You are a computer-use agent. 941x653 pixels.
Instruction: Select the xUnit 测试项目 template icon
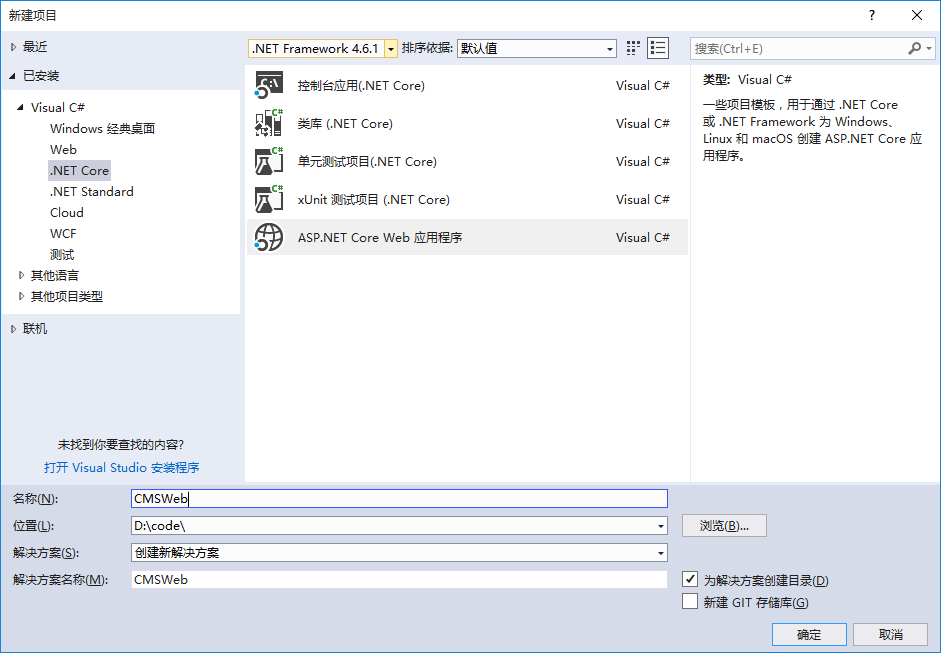point(268,199)
